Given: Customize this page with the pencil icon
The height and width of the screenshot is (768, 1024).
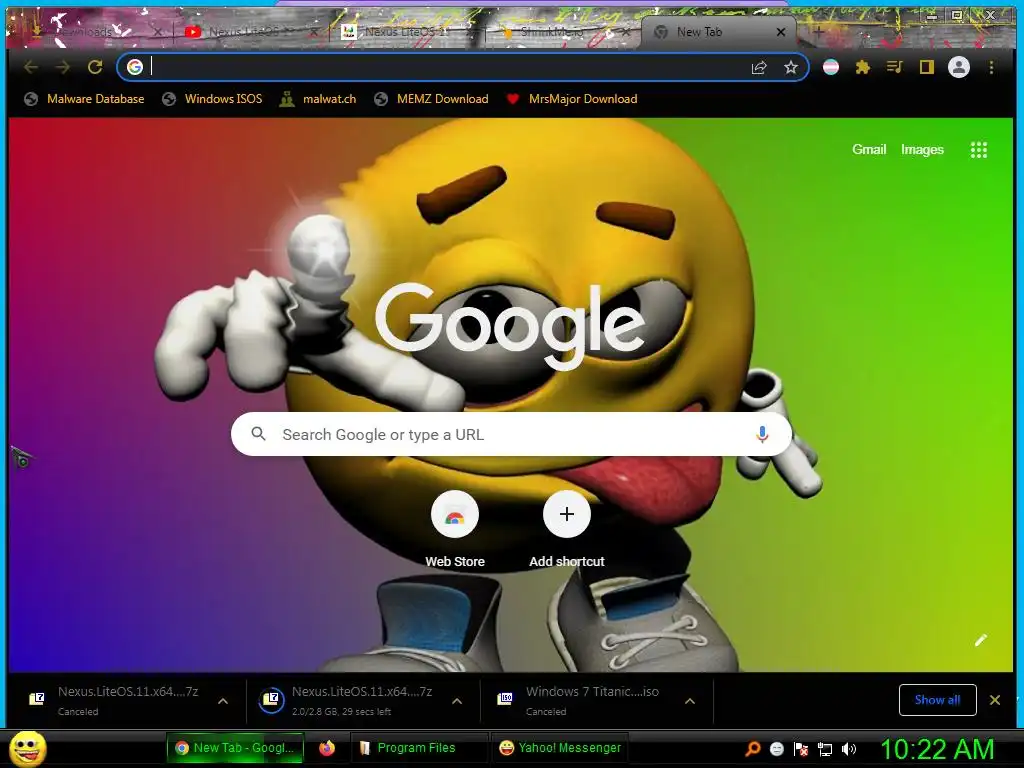Looking at the screenshot, I should [981, 640].
